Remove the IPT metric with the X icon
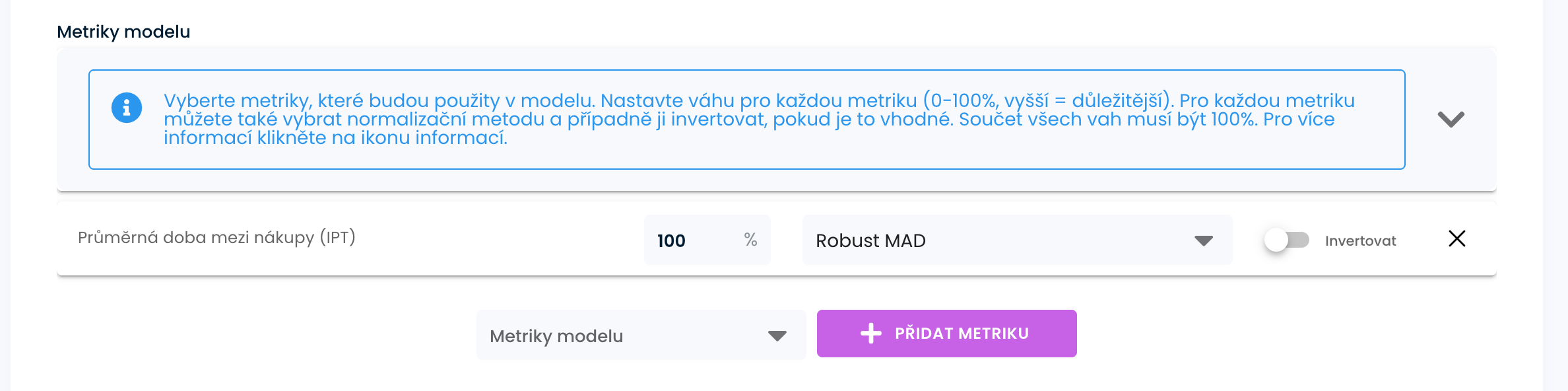Viewport: 1568px width, 391px height. coord(1456,238)
